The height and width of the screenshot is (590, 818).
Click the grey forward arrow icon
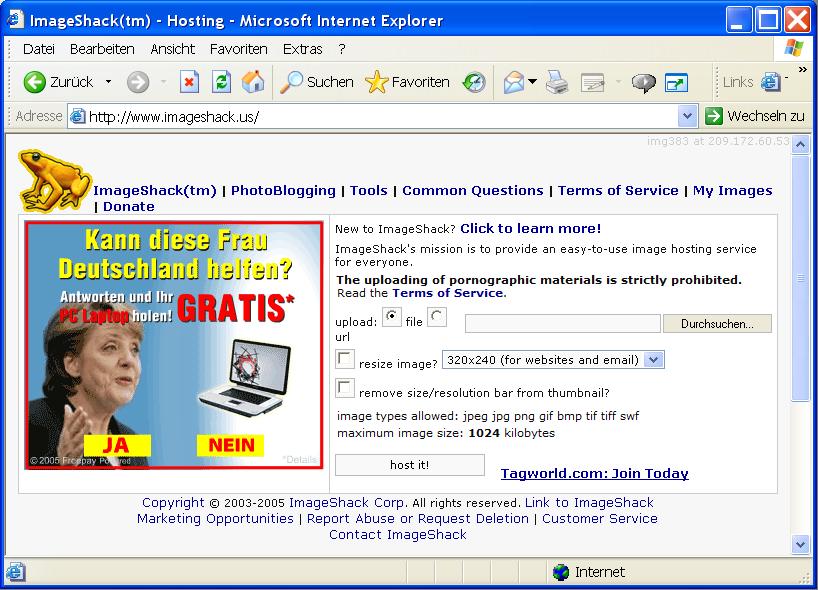[138, 82]
